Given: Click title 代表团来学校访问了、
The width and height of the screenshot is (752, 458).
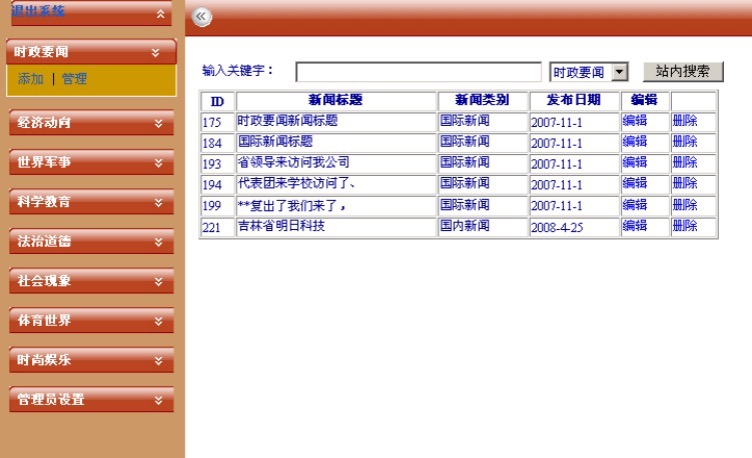Looking at the screenshot, I should [297, 183].
